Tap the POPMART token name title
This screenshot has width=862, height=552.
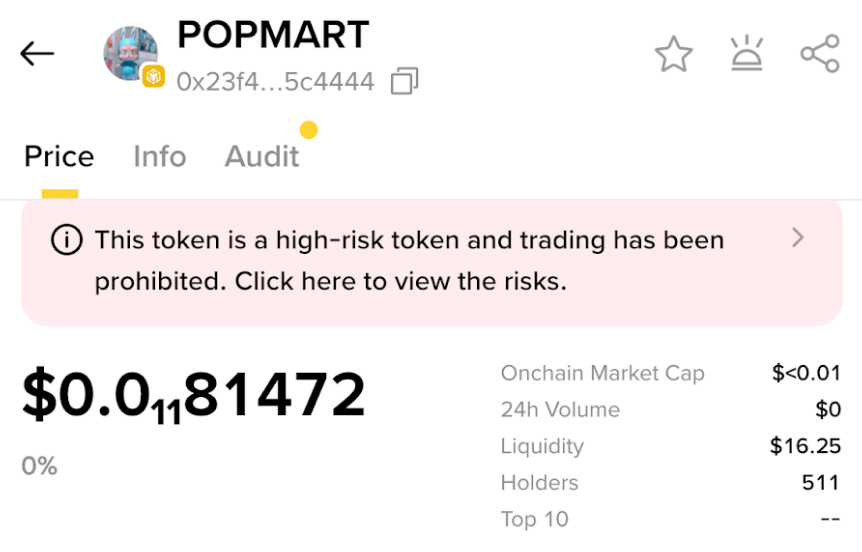coord(272,36)
